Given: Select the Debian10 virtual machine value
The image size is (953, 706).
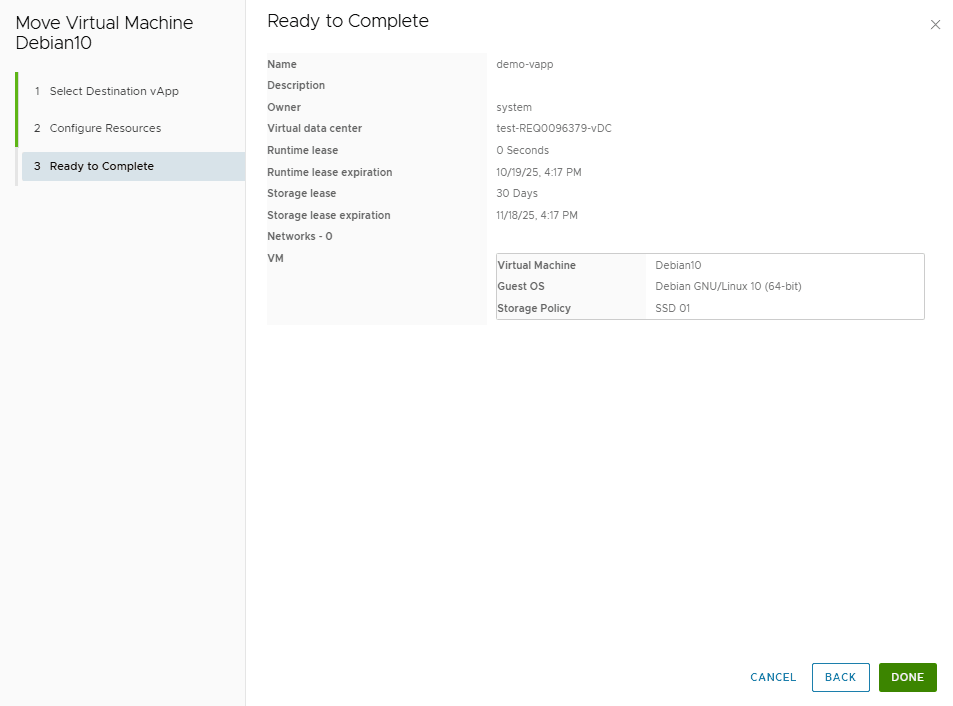Looking at the screenshot, I should point(678,265).
